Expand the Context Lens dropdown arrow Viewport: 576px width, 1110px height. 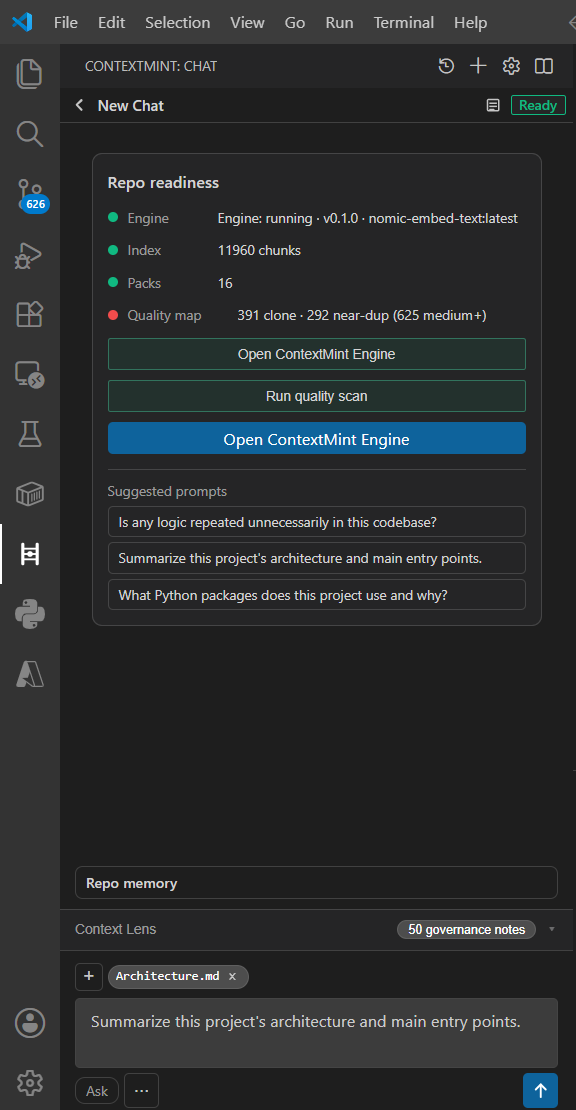point(552,929)
